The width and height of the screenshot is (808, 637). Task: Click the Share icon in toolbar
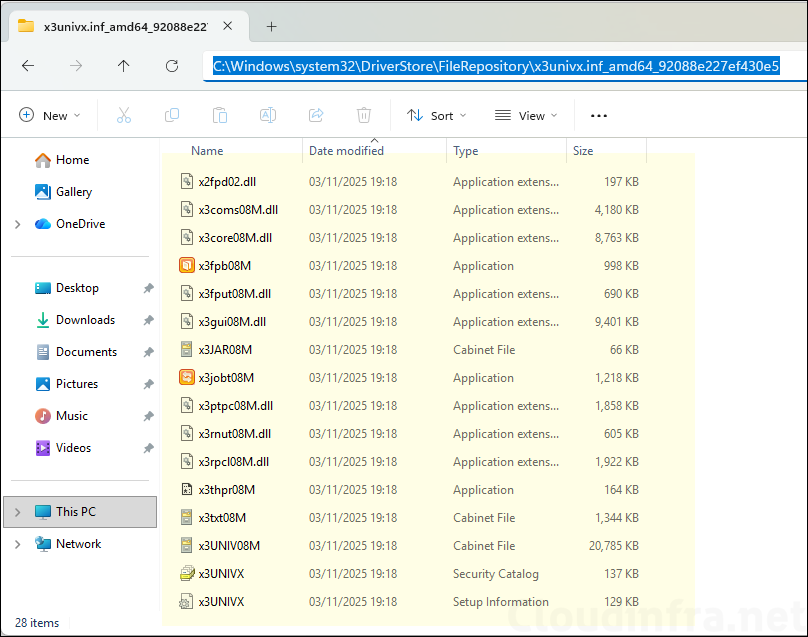coord(316,115)
